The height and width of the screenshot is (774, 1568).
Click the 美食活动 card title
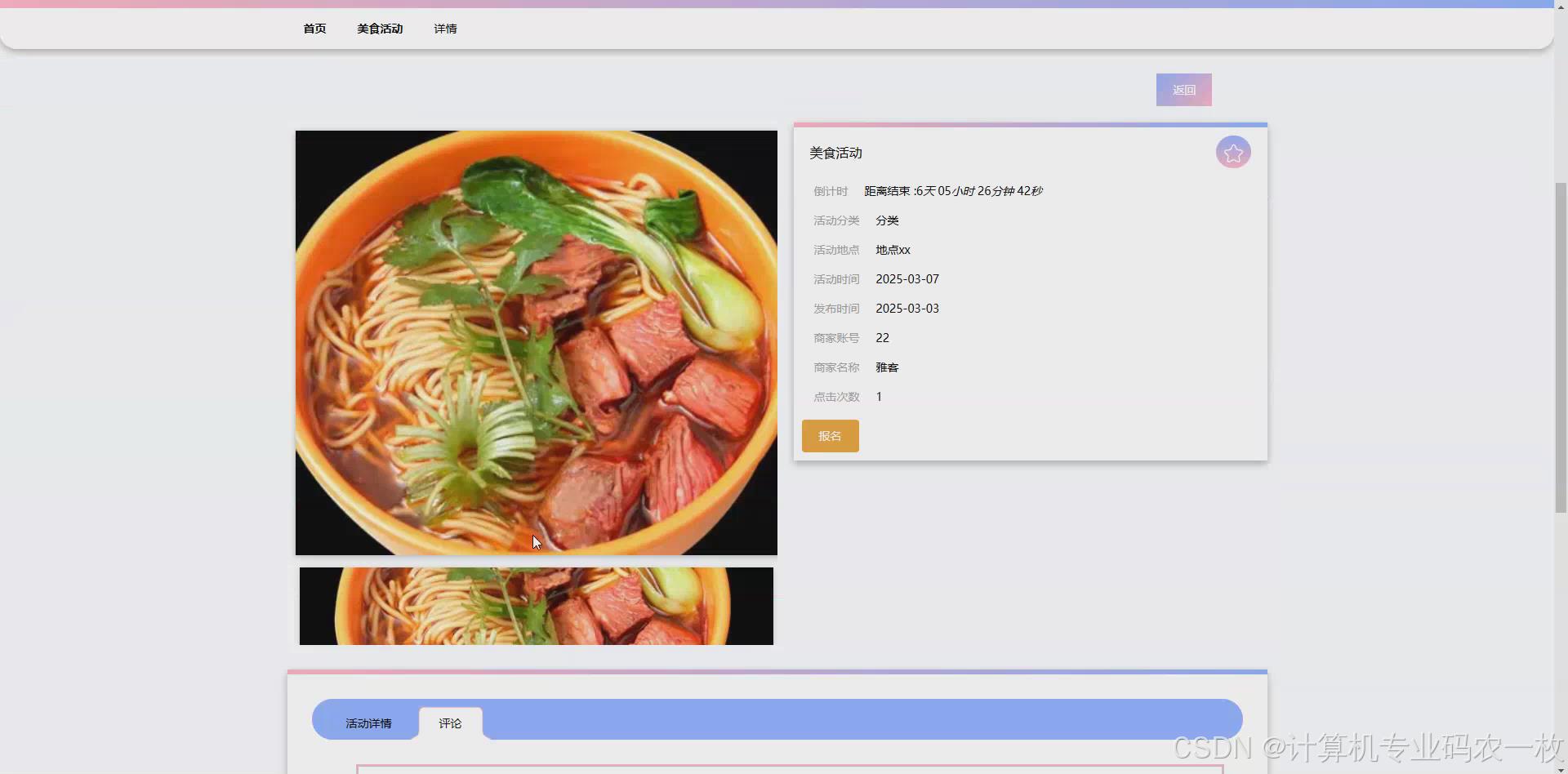click(835, 153)
